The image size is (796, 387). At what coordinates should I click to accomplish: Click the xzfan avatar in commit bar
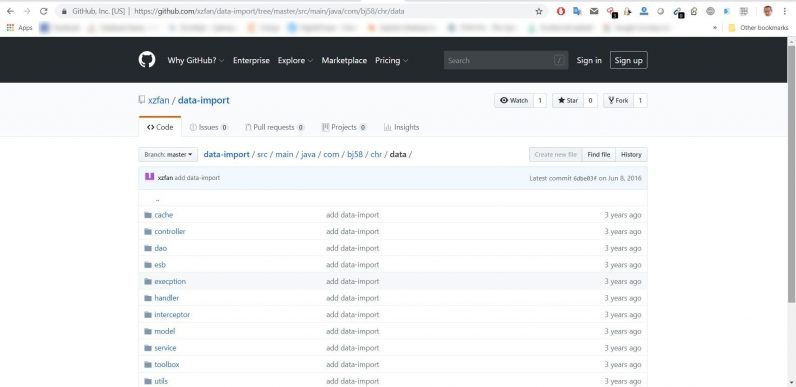tap(149, 177)
